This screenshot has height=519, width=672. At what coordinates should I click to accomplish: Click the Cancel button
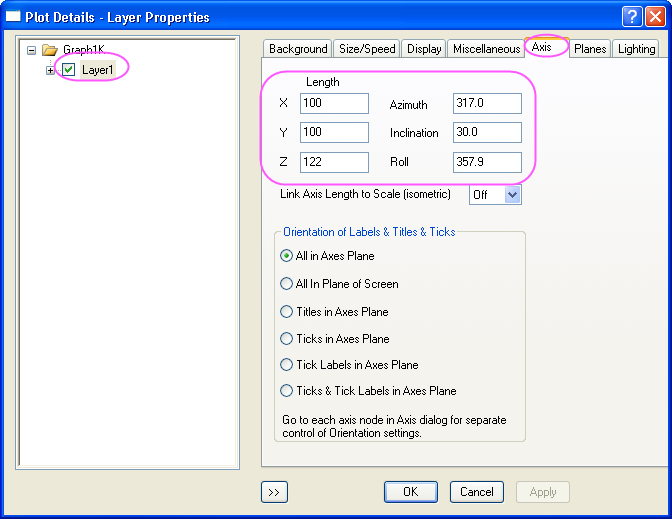click(477, 492)
